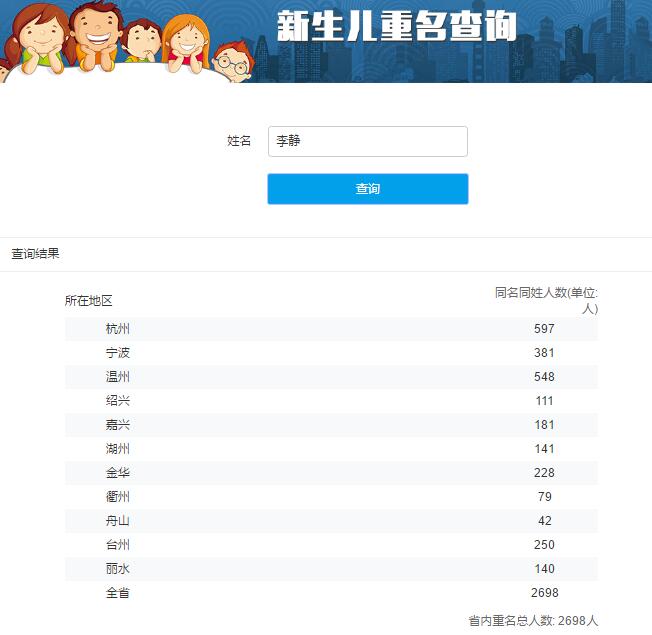Select the 金华 region cell
The width and height of the screenshot is (652, 635).
point(118,472)
